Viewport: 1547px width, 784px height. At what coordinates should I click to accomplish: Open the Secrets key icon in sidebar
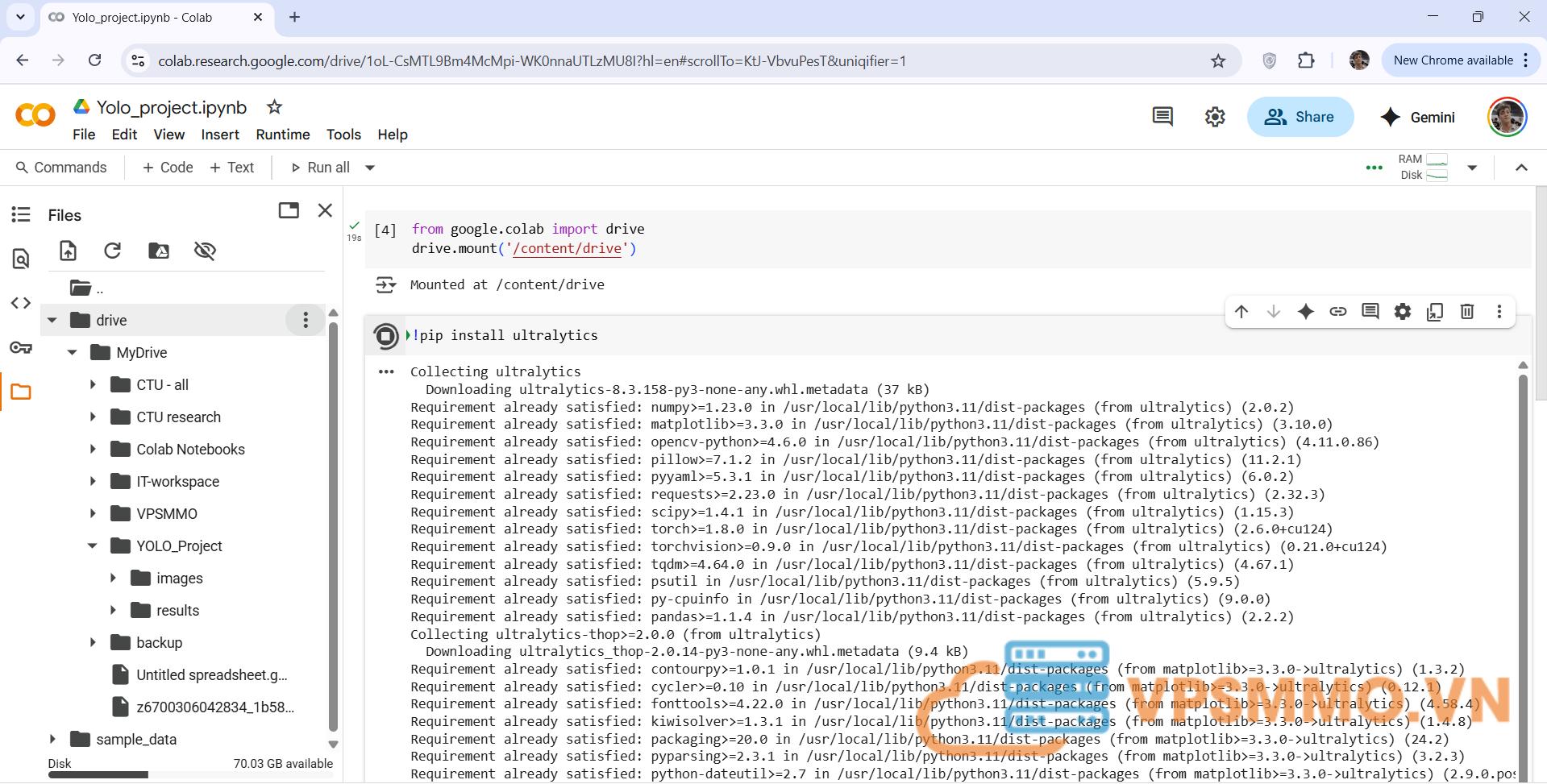tap(21, 347)
